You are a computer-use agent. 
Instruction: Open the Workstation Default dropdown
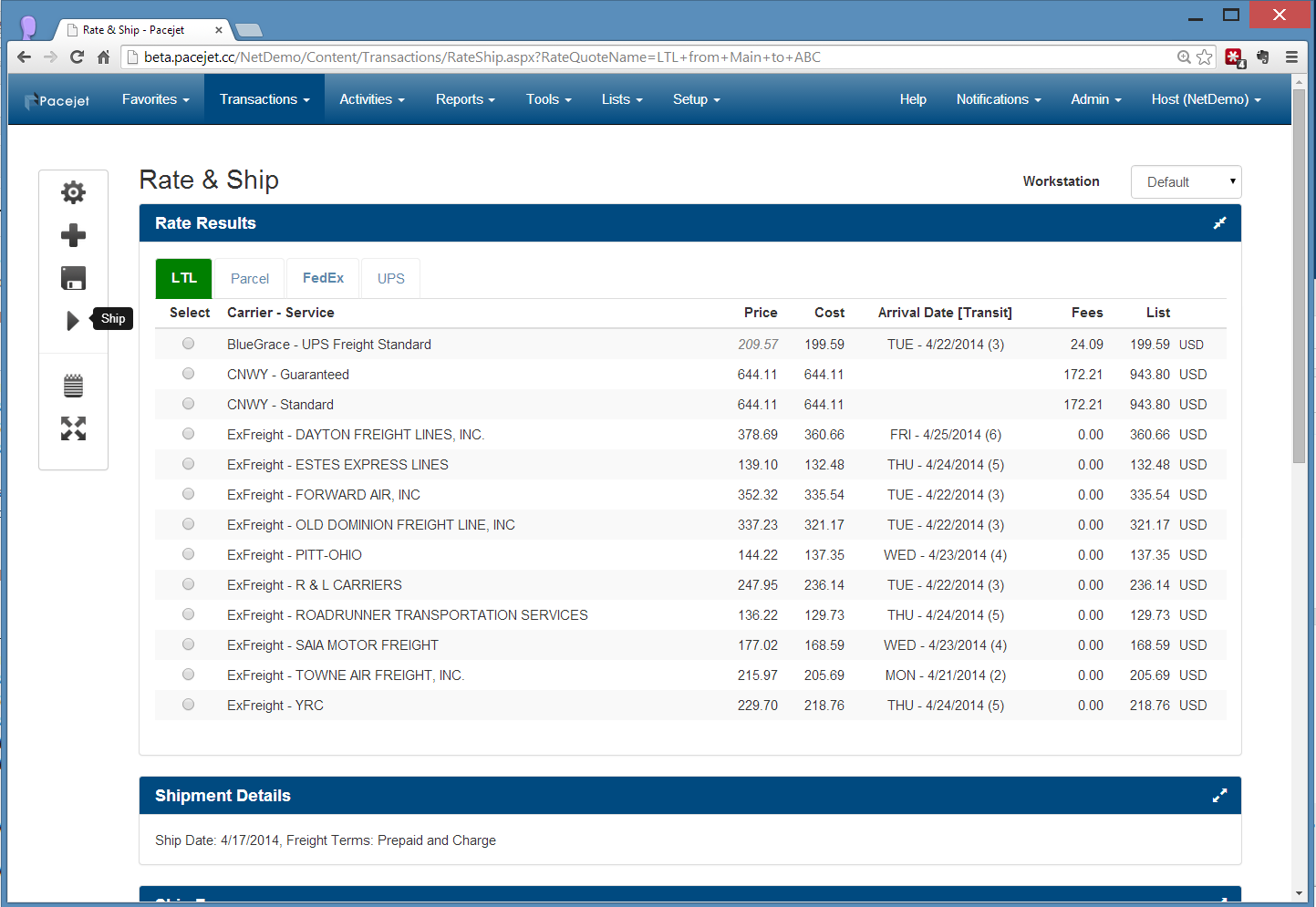[1186, 182]
